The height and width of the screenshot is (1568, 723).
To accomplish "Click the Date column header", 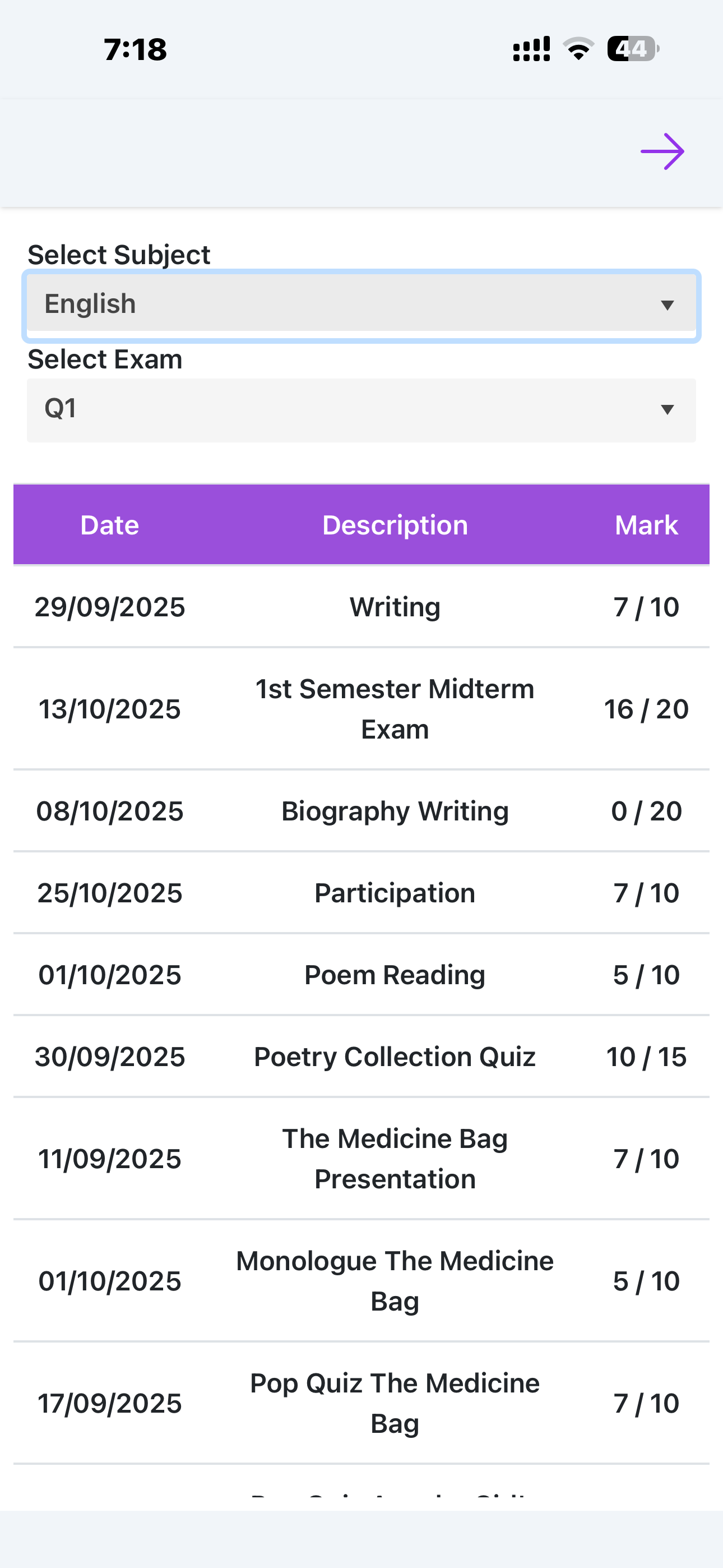I will pyautogui.click(x=109, y=525).
